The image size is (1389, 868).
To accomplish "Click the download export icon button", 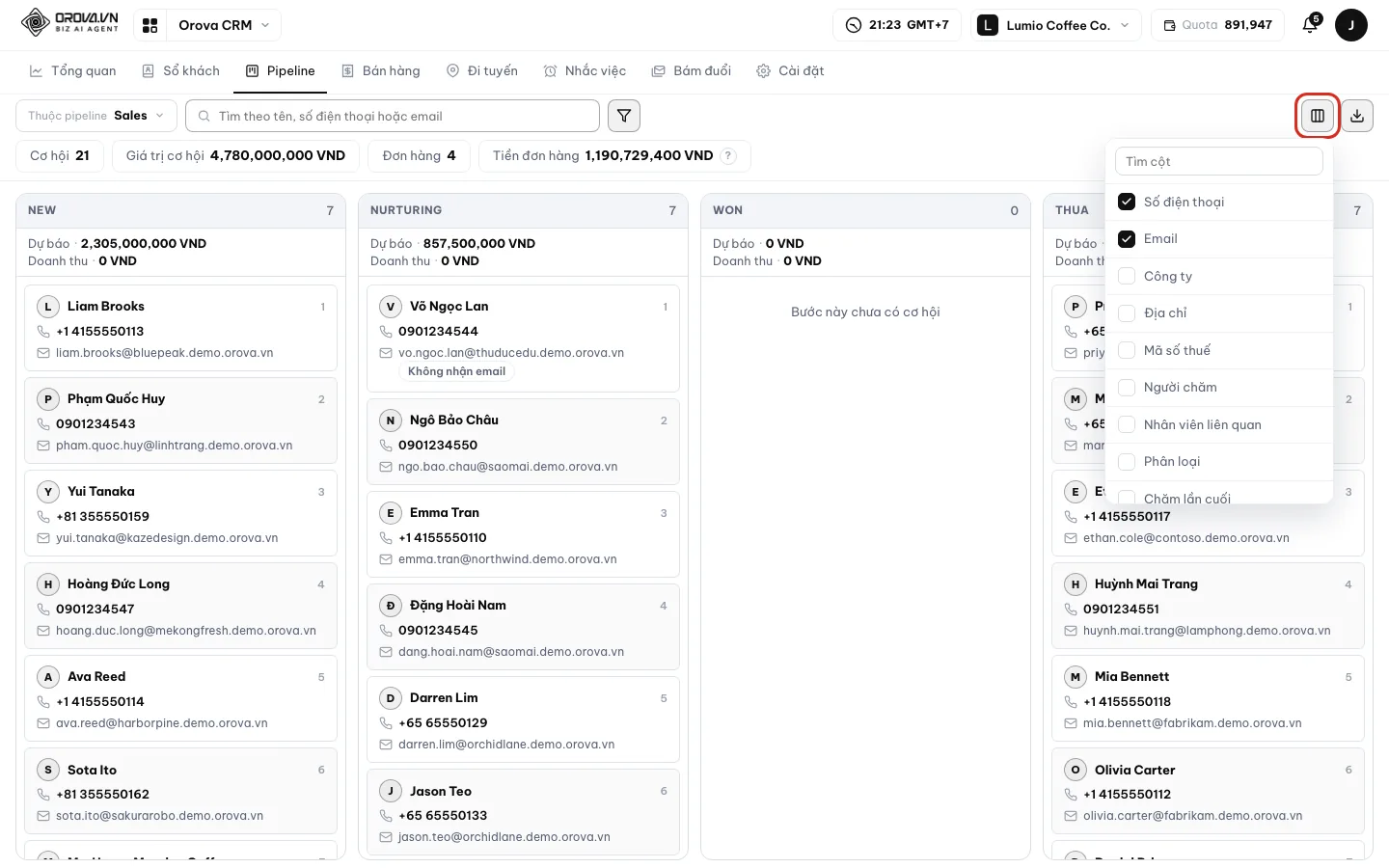I will point(1357,116).
